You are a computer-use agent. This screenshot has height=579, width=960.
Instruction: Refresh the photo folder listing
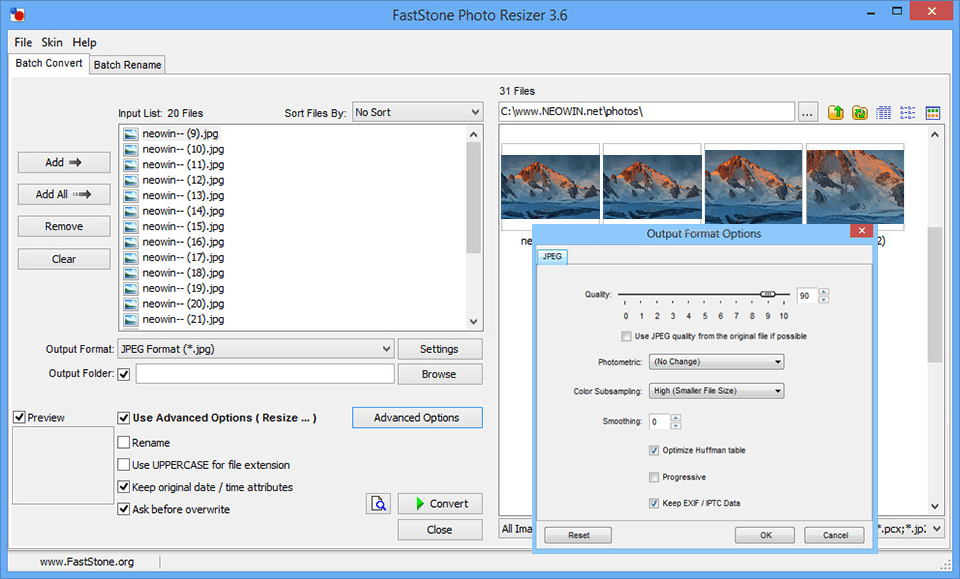point(859,112)
